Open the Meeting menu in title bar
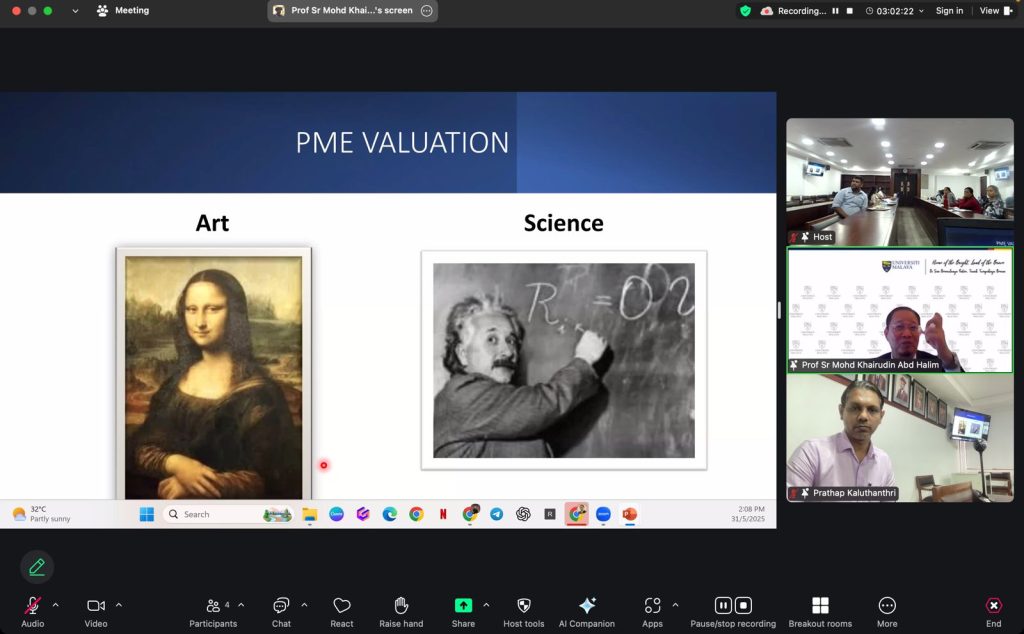The image size is (1024, 634). [123, 10]
